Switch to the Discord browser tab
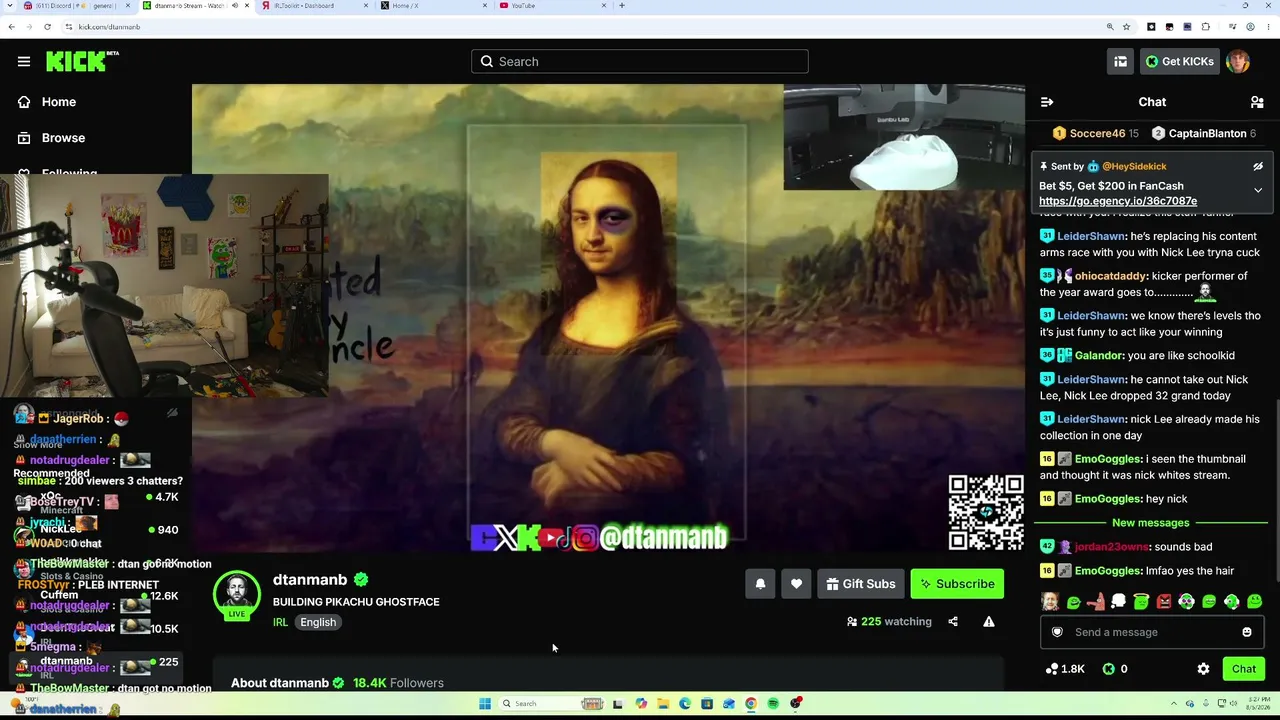Image resolution: width=1280 pixels, height=720 pixels. 75,6
